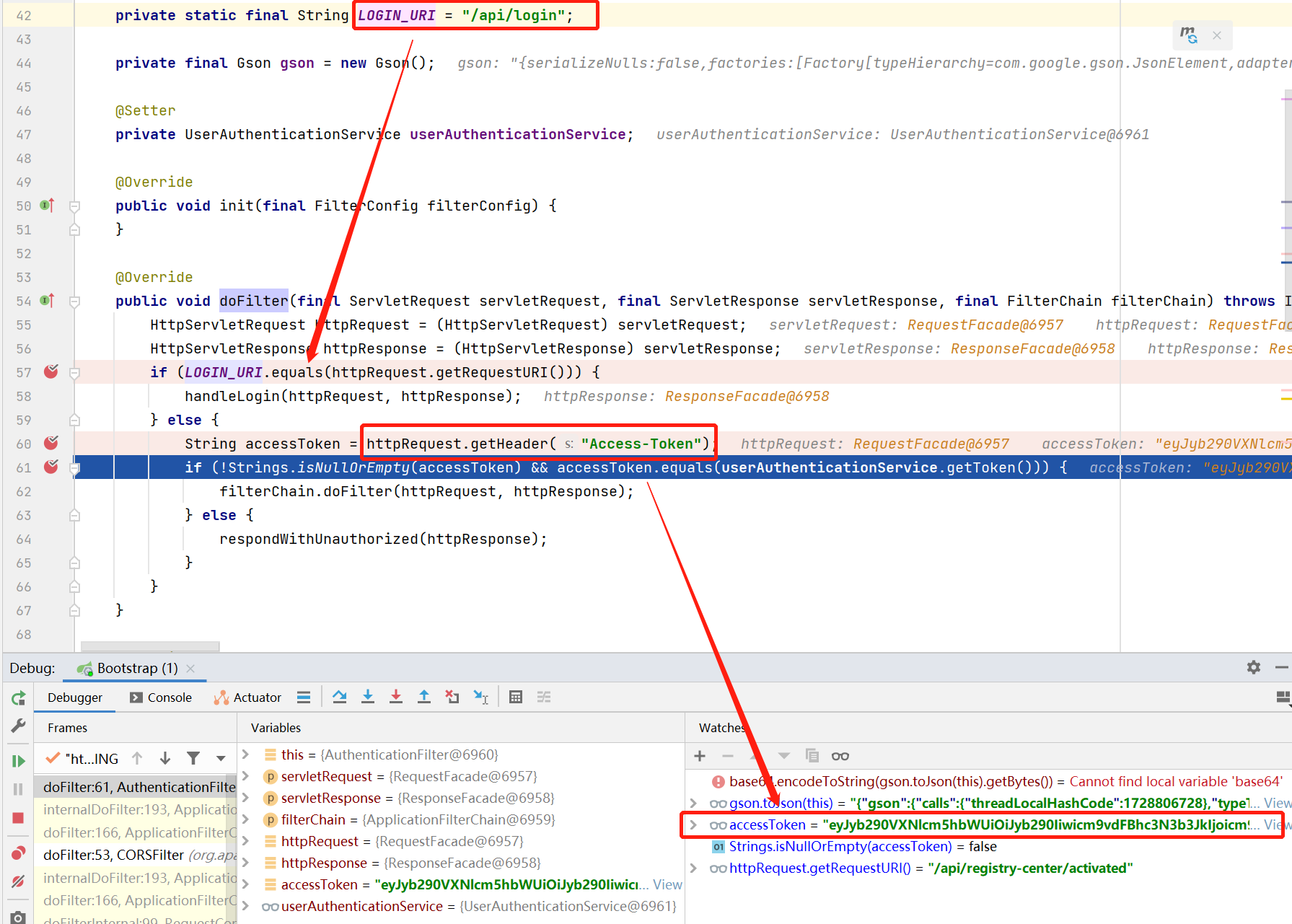1292x924 pixels.
Task: Select frame doFilter:61, AuthenticationFilter
Action: click(136, 787)
